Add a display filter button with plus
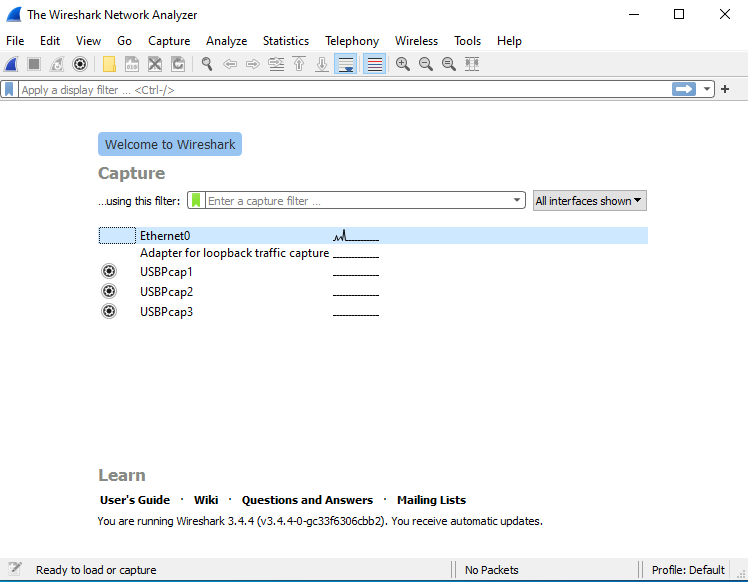Viewport: 748px width, 582px height. point(725,89)
